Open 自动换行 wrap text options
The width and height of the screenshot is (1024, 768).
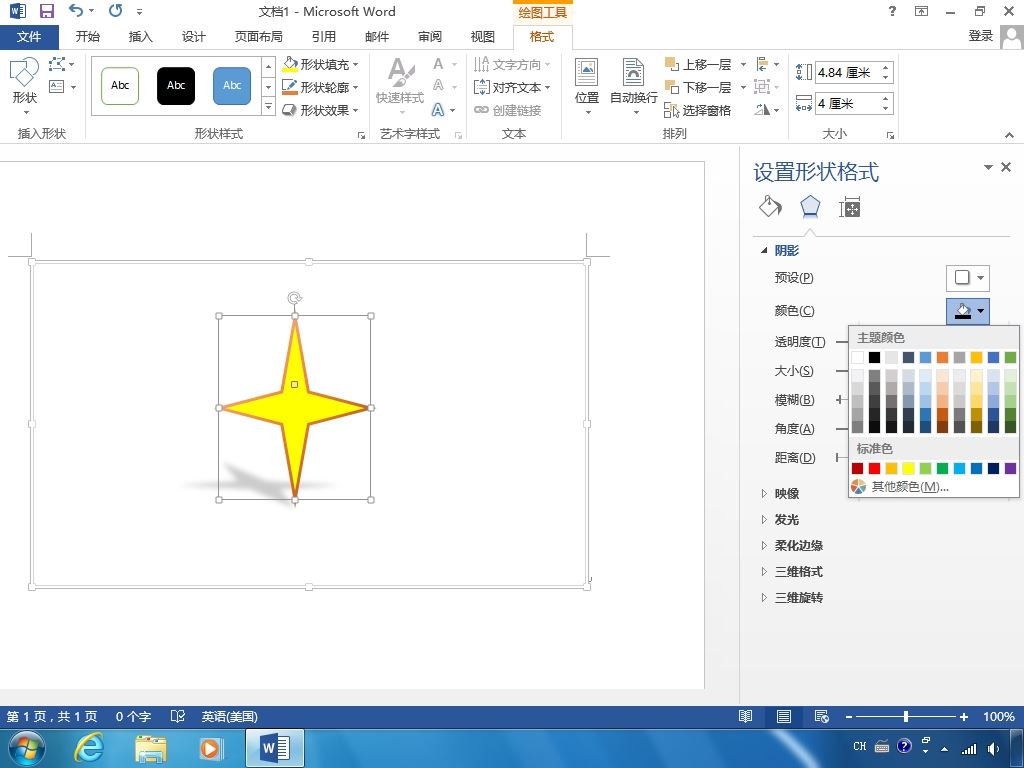tap(633, 86)
